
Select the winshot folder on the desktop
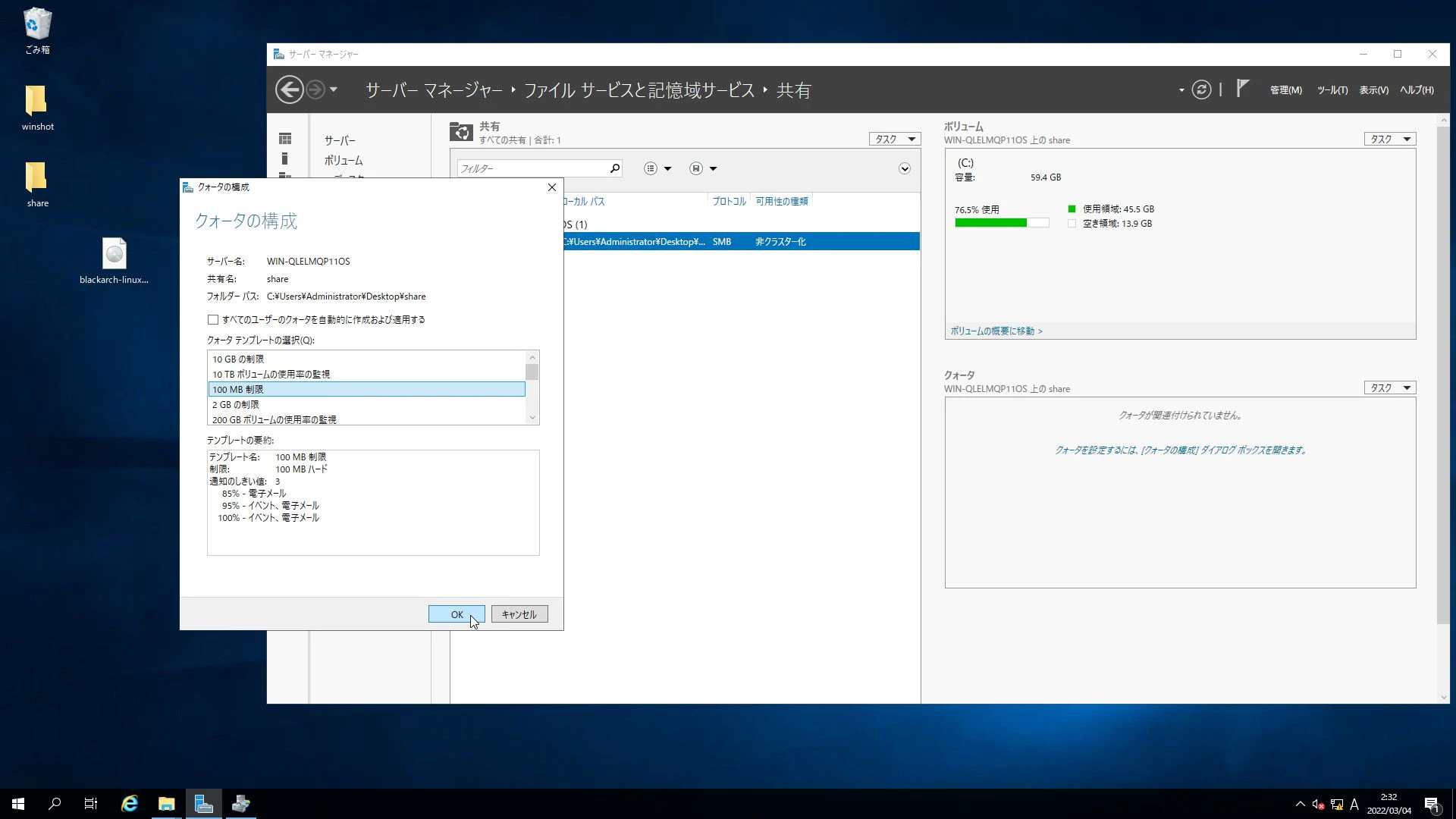point(37,108)
